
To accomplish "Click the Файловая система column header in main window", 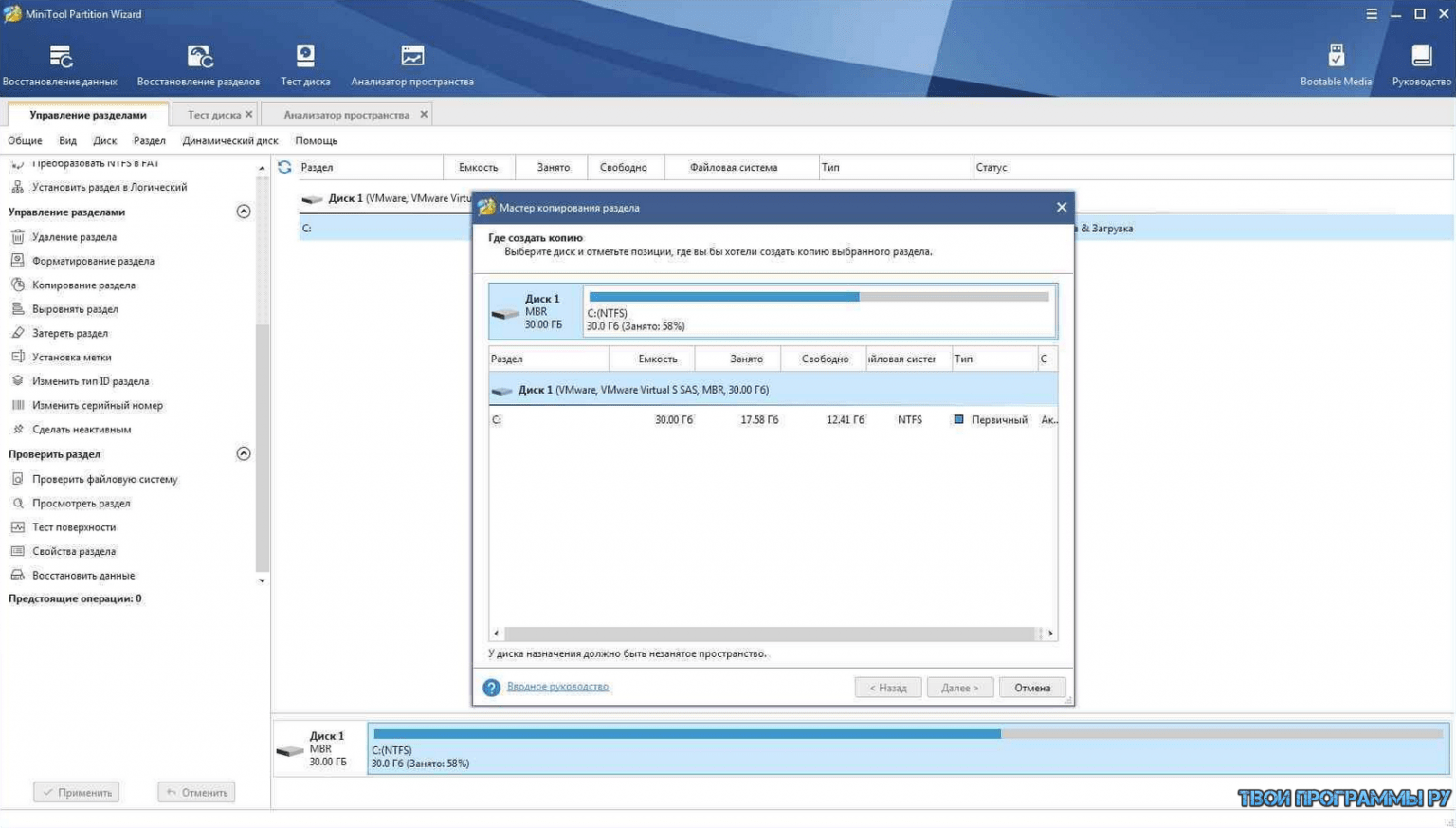I will tap(742, 167).
